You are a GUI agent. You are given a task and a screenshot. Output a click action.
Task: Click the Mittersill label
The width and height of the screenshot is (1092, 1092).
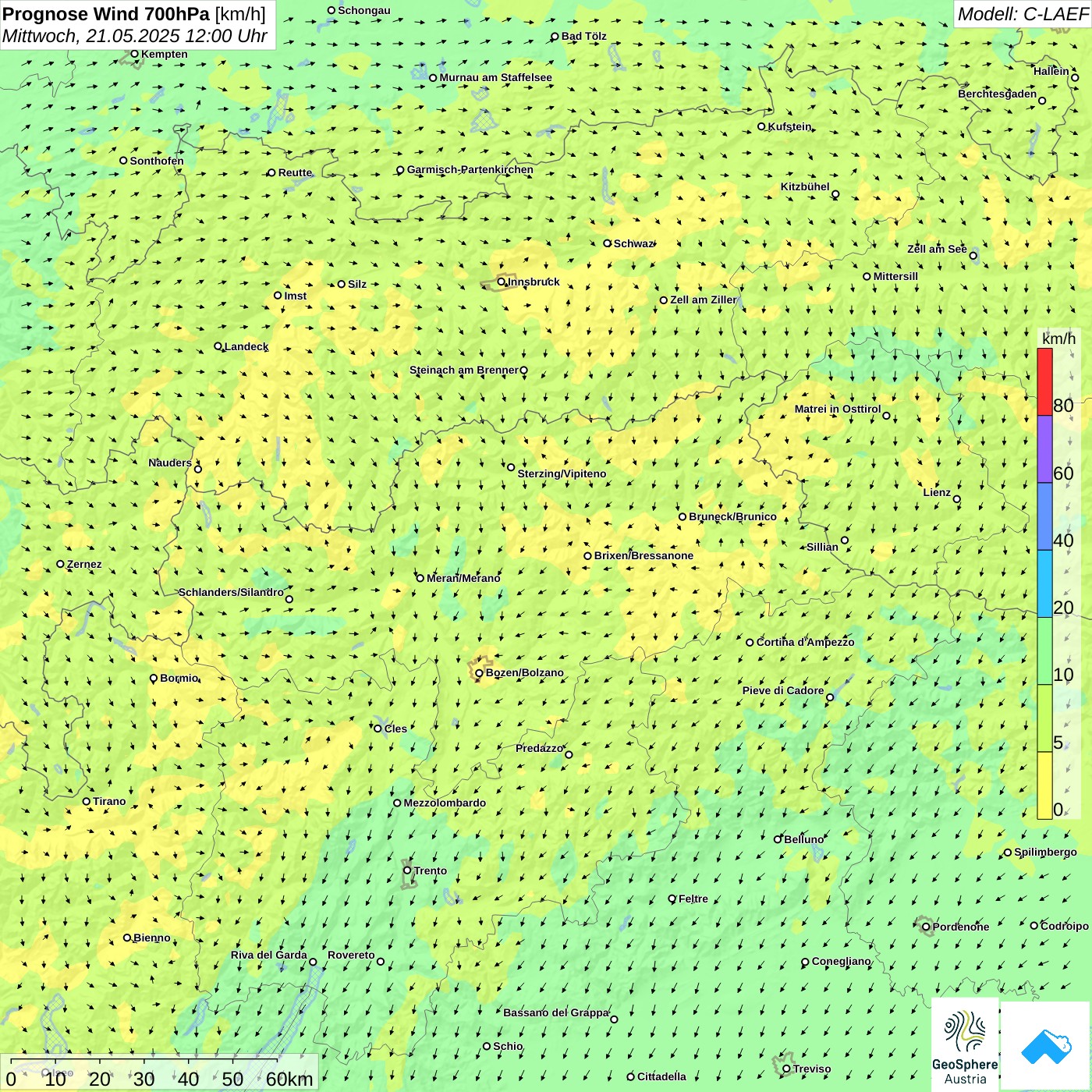pyautogui.click(x=895, y=276)
